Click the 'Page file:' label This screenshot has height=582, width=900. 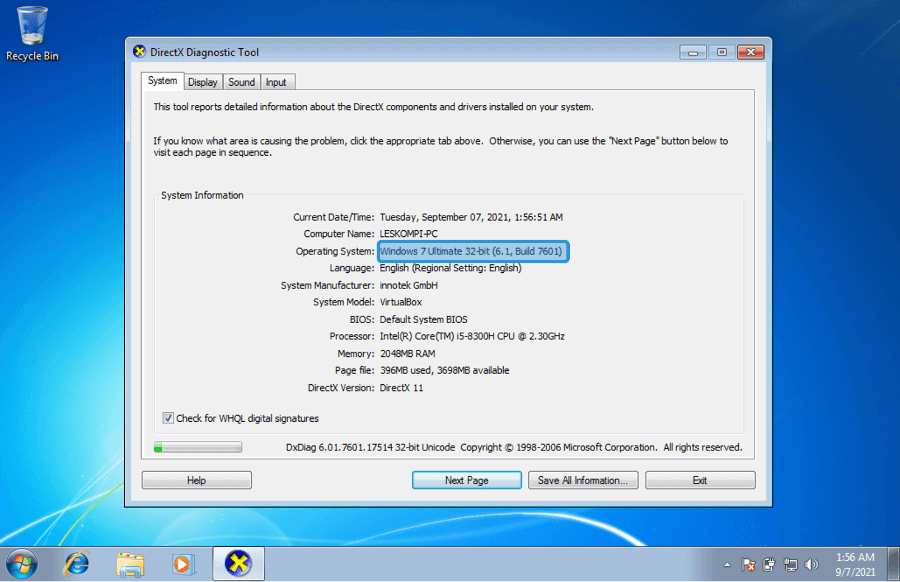point(355,370)
